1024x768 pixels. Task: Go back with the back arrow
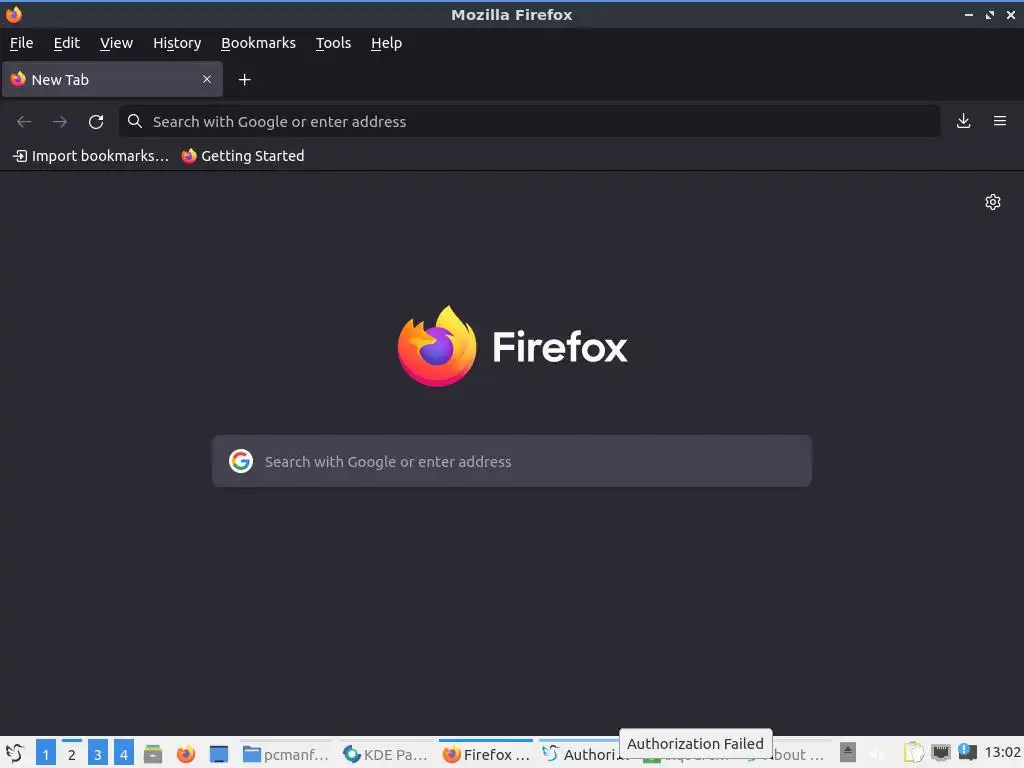[24, 121]
